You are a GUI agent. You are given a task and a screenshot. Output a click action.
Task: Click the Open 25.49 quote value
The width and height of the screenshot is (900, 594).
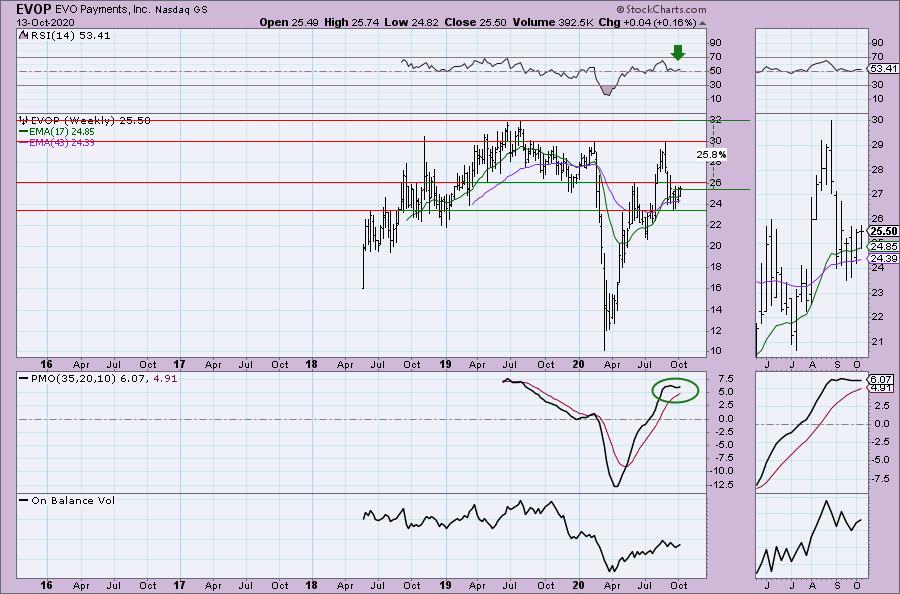[x=289, y=22]
